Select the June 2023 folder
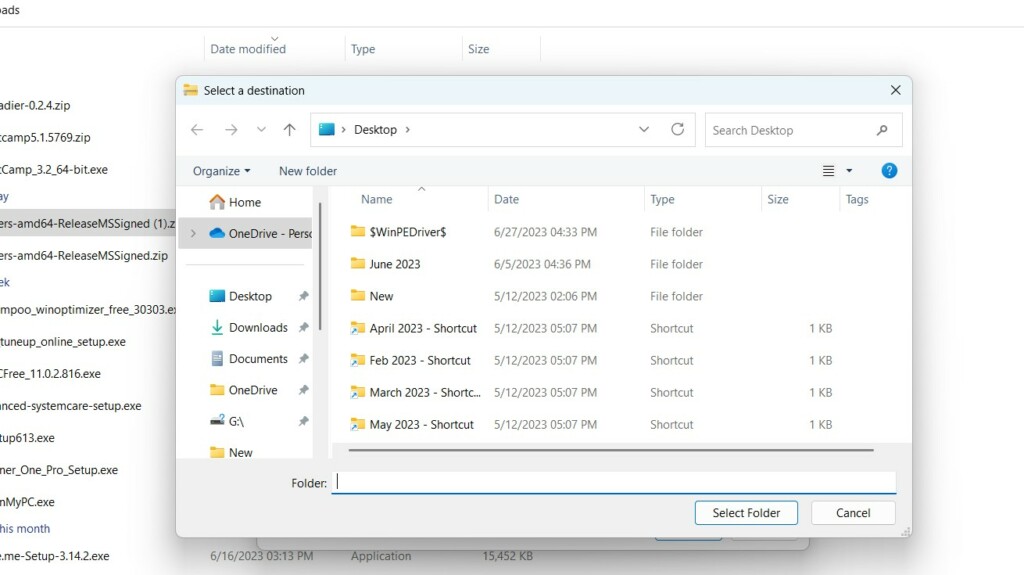This screenshot has width=1024, height=575. click(394, 264)
